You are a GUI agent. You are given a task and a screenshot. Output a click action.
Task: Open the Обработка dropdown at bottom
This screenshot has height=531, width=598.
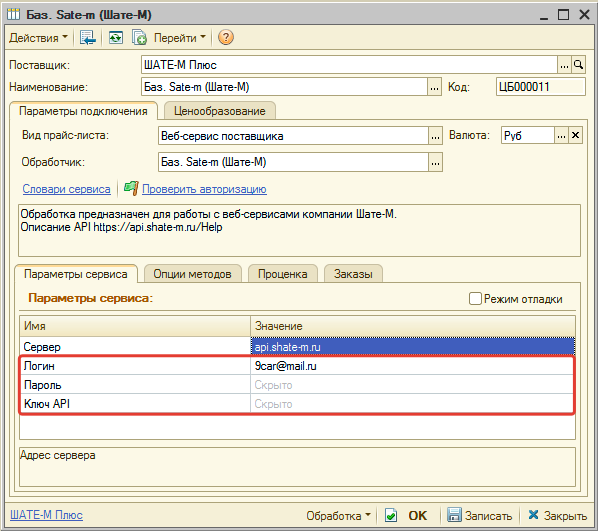[x=338, y=515]
